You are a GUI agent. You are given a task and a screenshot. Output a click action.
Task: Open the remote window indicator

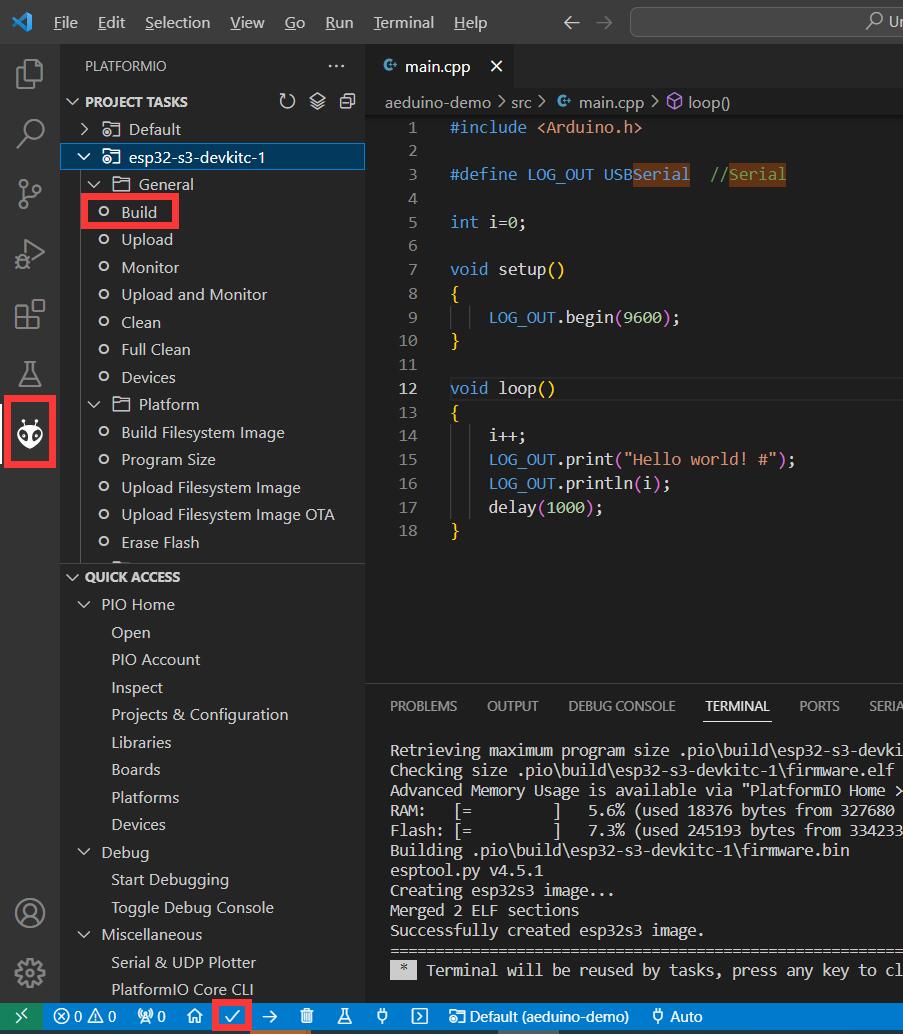point(21,1016)
